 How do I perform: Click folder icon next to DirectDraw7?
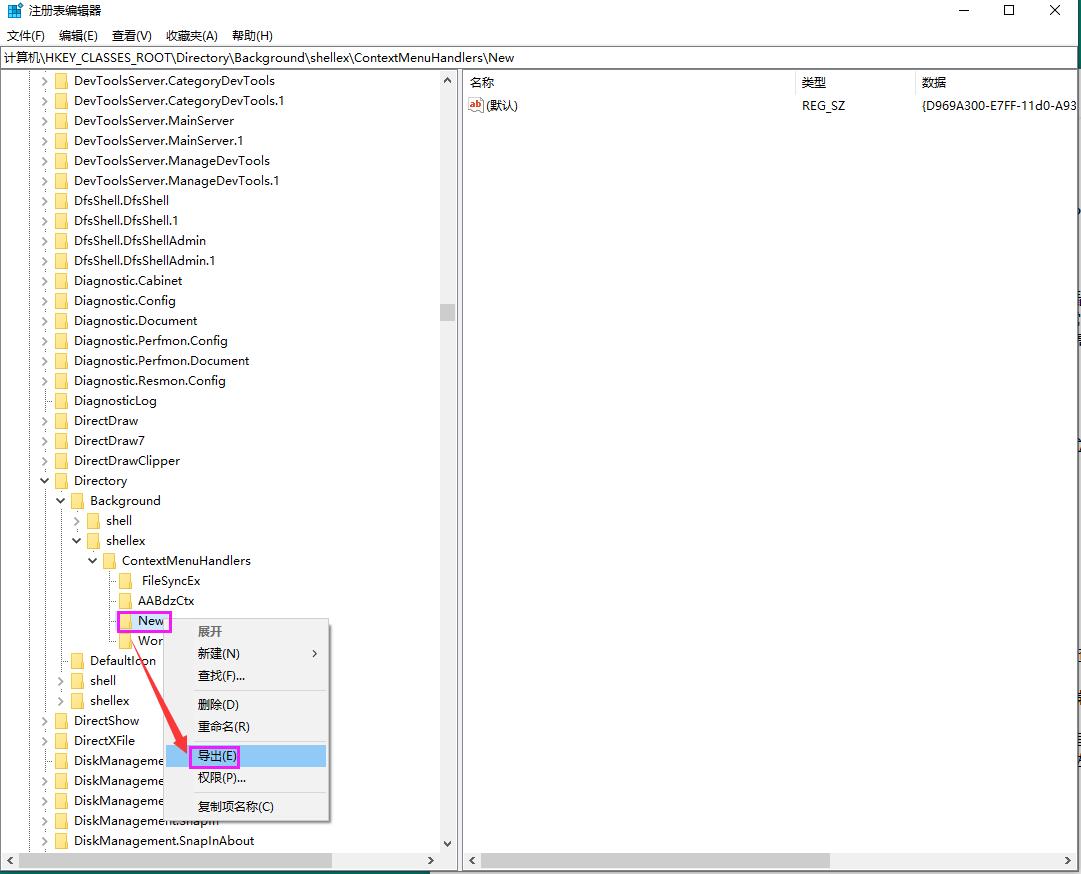pos(62,440)
